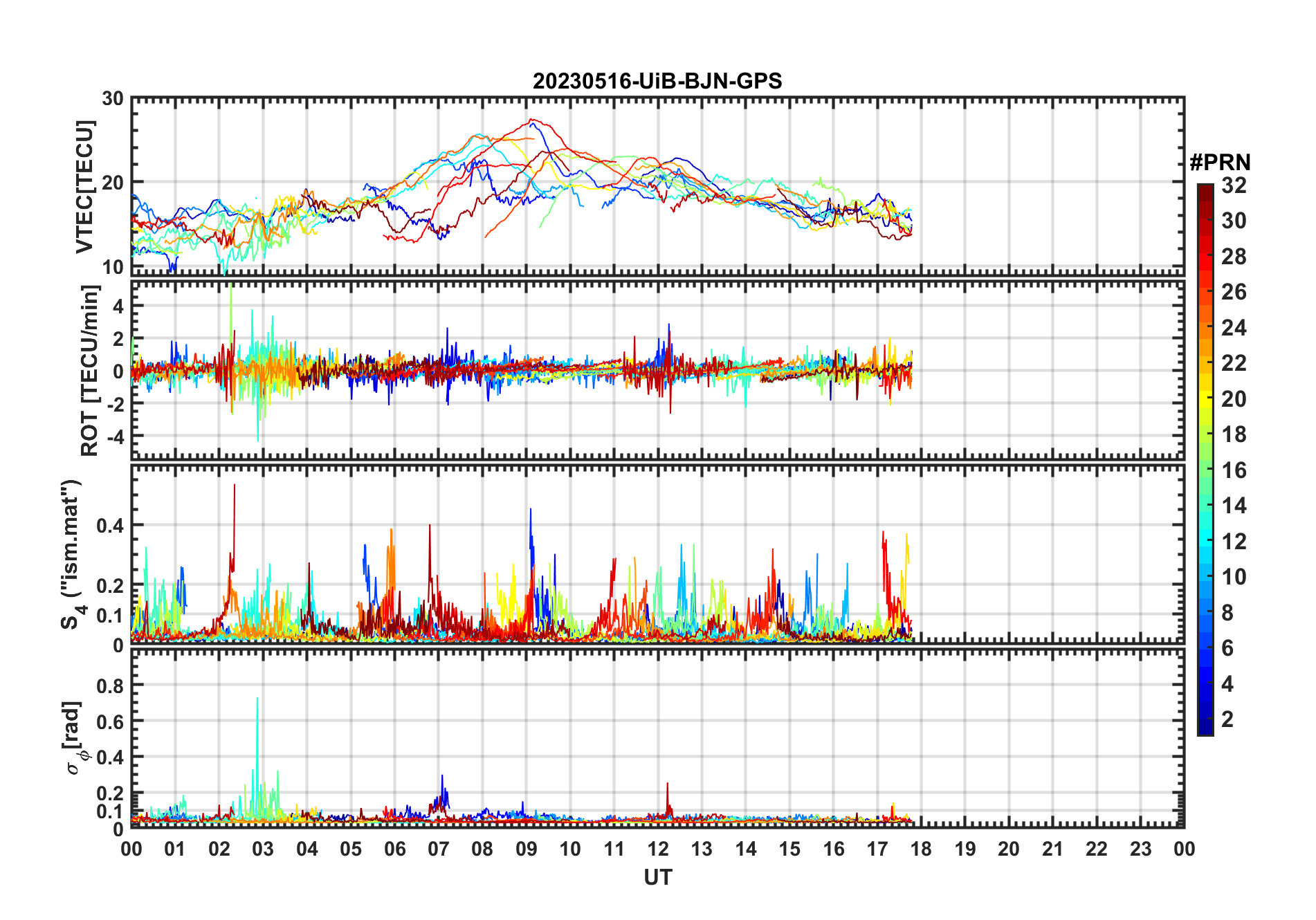Click x-axis tick label 16

click(x=834, y=849)
